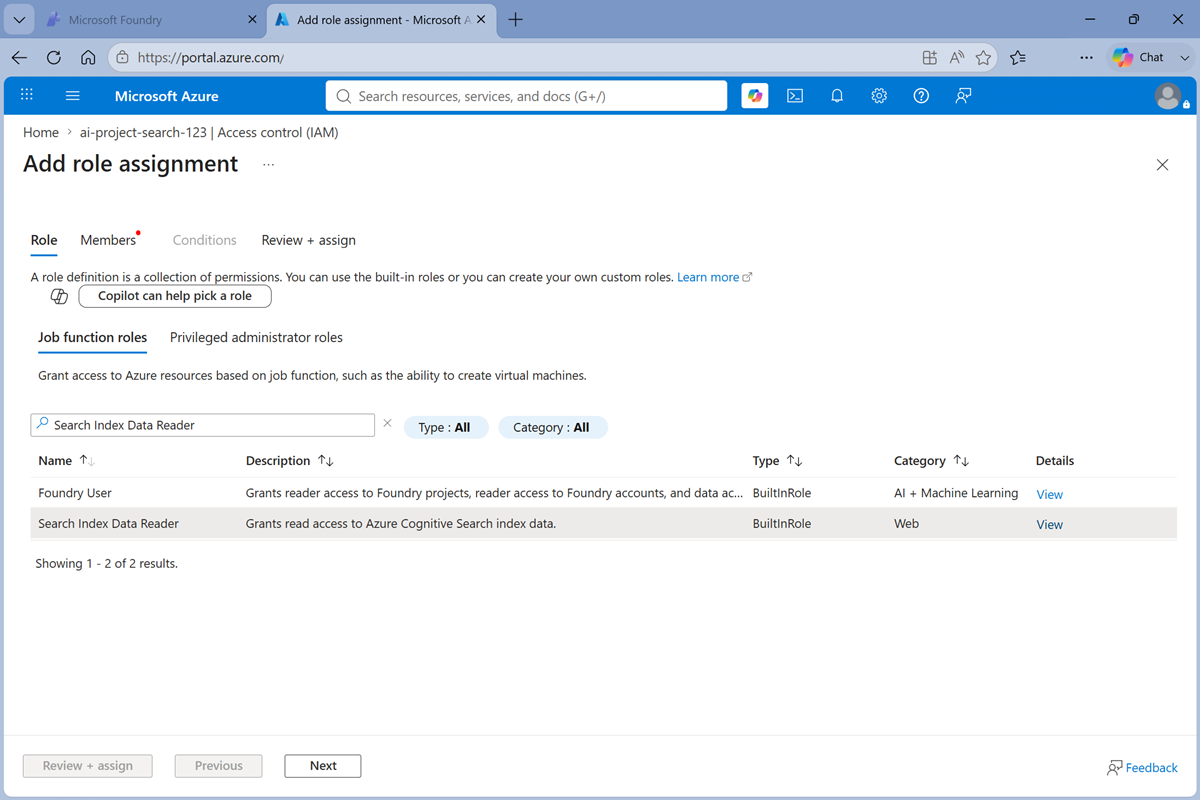1200x800 pixels.
Task: Open Copilot Chat dropdown in browser
Action: (x=1185, y=58)
